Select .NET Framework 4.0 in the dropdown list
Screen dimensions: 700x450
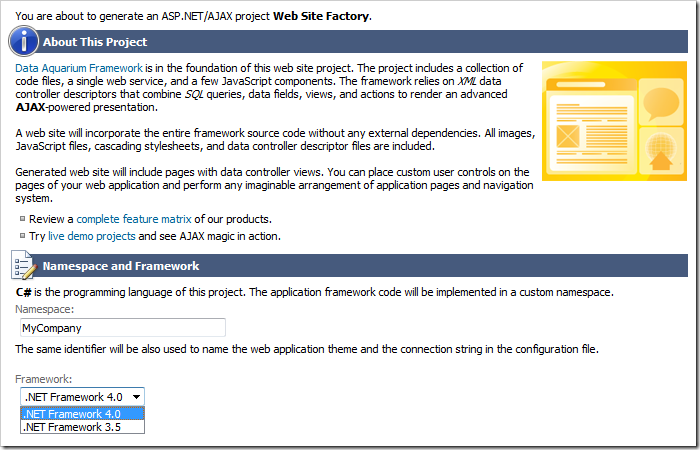click(x=83, y=414)
